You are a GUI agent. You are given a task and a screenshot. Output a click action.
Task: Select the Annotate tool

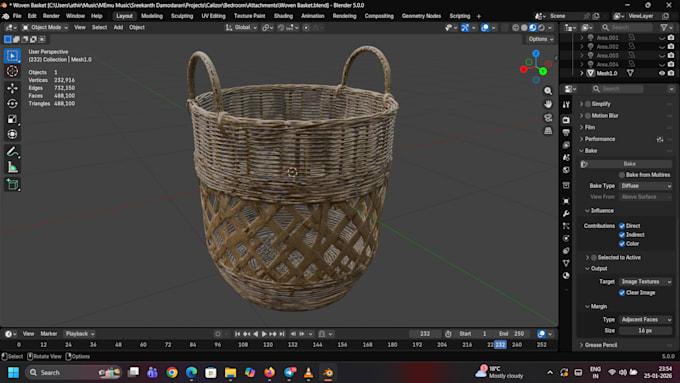pyautogui.click(x=12, y=152)
